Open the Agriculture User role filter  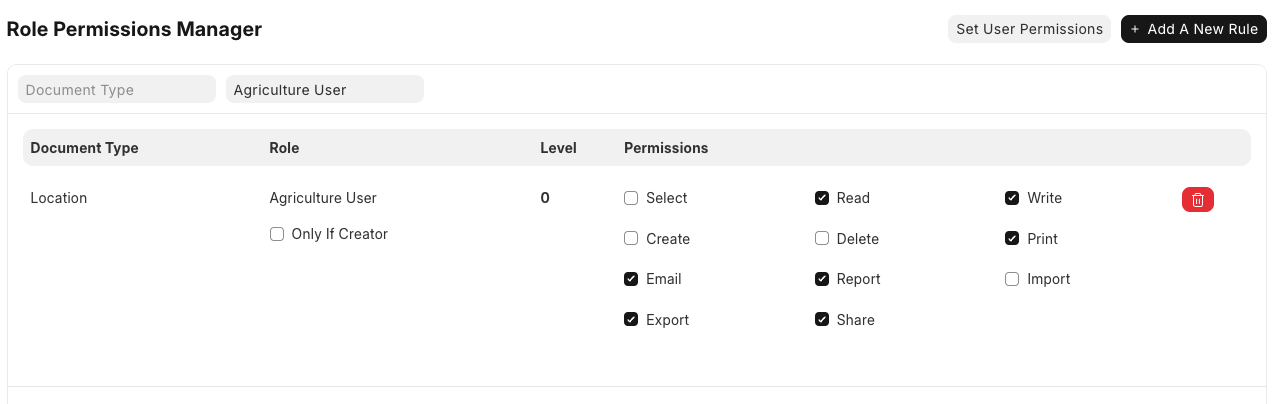(324, 89)
